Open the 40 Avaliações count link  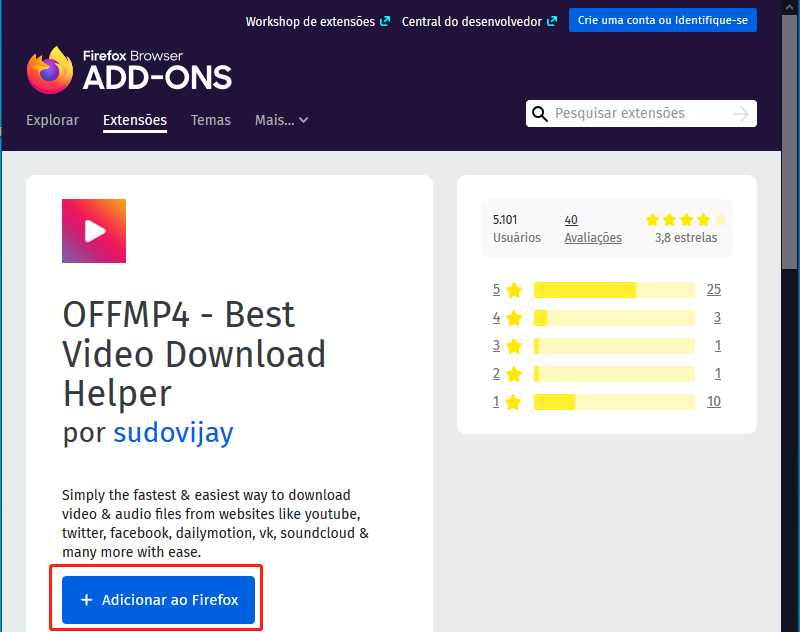(x=571, y=220)
